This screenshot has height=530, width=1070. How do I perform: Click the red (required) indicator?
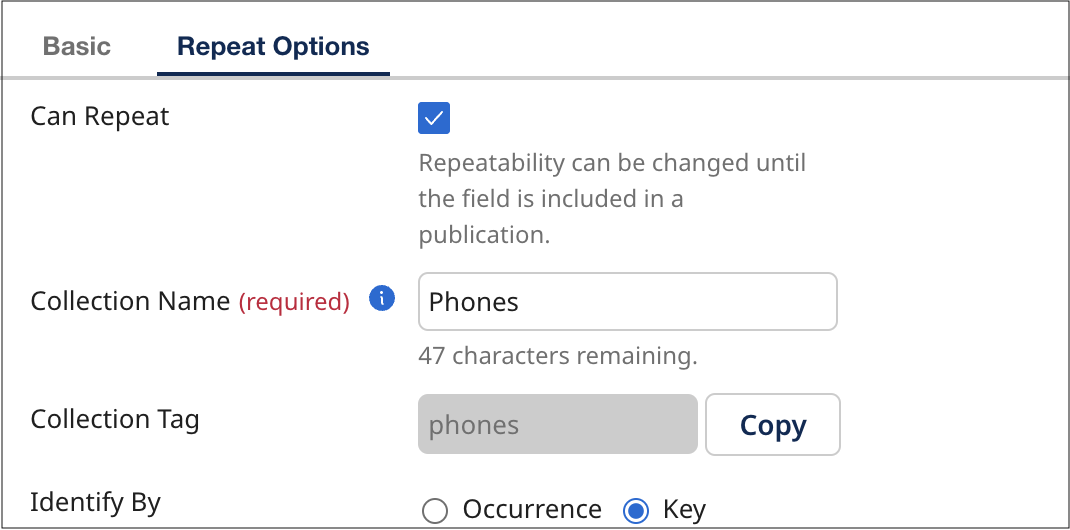(x=294, y=302)
